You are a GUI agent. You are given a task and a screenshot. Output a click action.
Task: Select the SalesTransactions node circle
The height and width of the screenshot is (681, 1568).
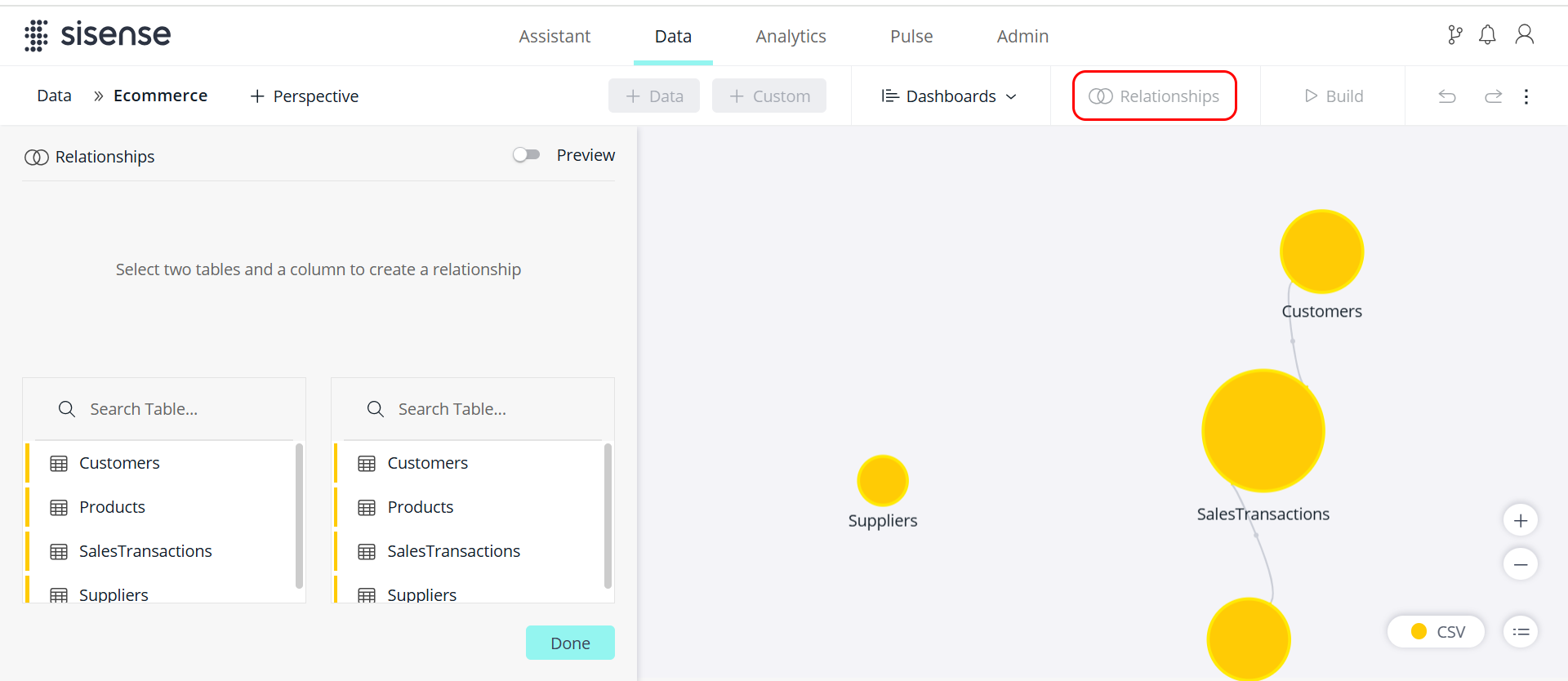point(1263,430)
